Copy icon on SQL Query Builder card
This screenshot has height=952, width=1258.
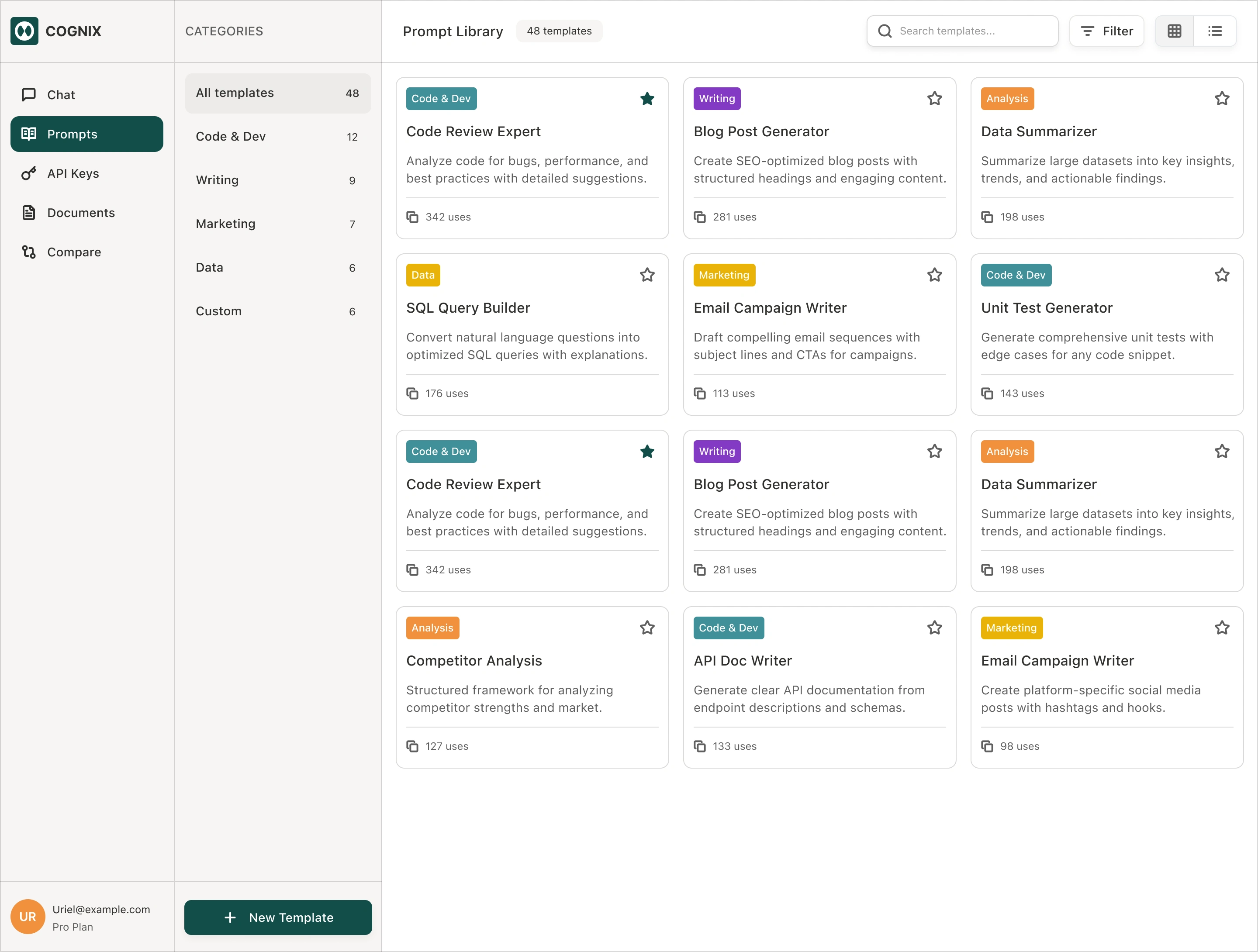coord(412,393)
